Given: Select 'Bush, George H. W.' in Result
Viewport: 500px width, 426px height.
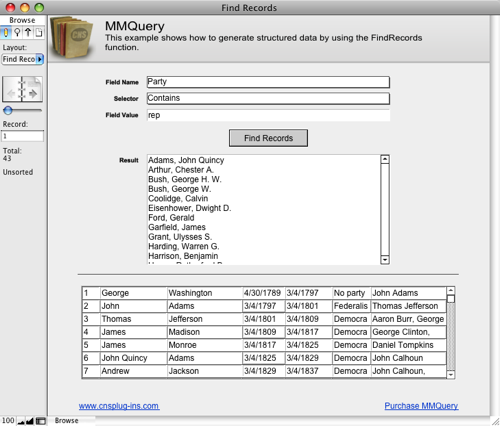Looking at the screenshot, I should pyautogui.click(x=185, y=179).
